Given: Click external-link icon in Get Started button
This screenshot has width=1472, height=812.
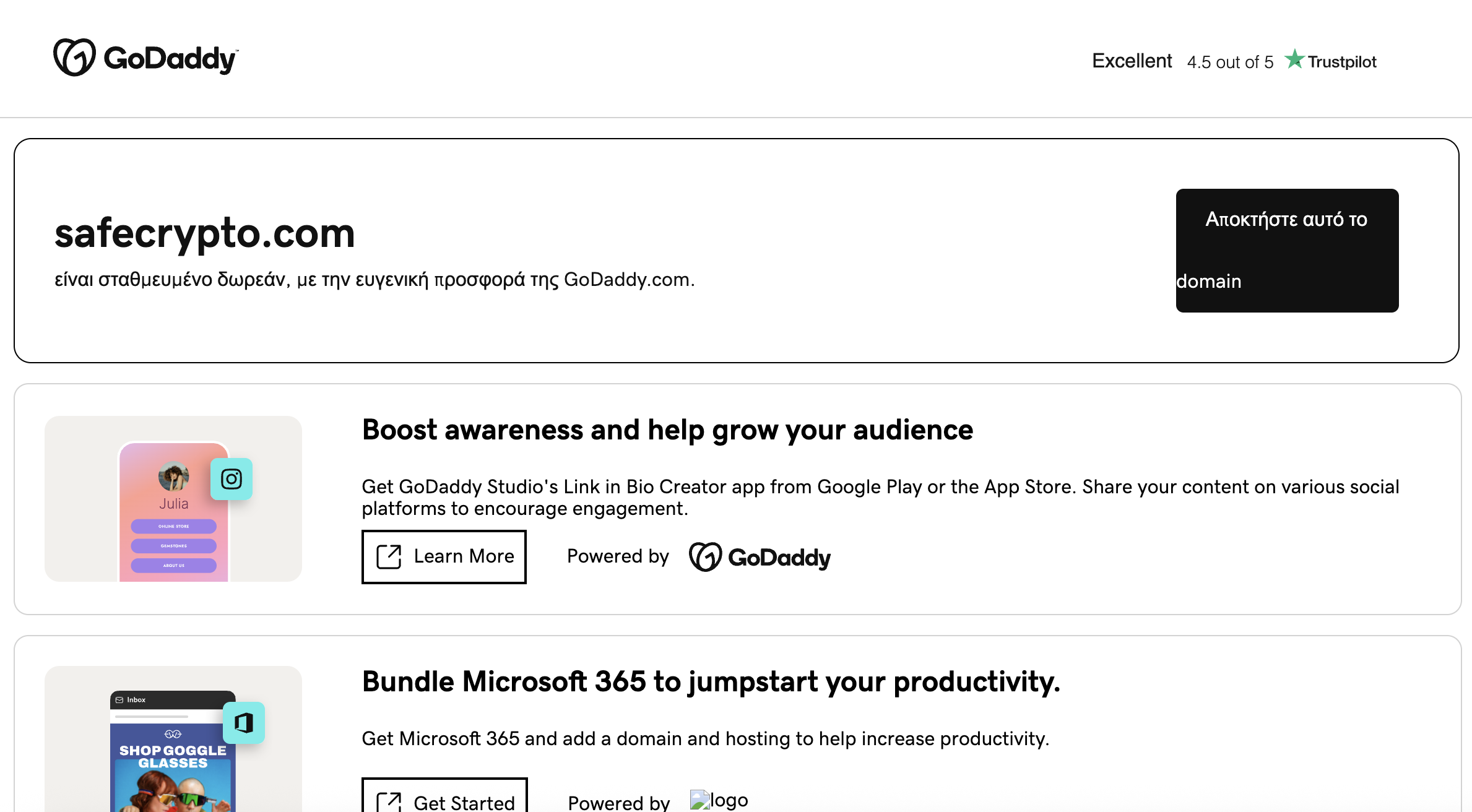Looking at the screenshot, I should tap(389, 803).
